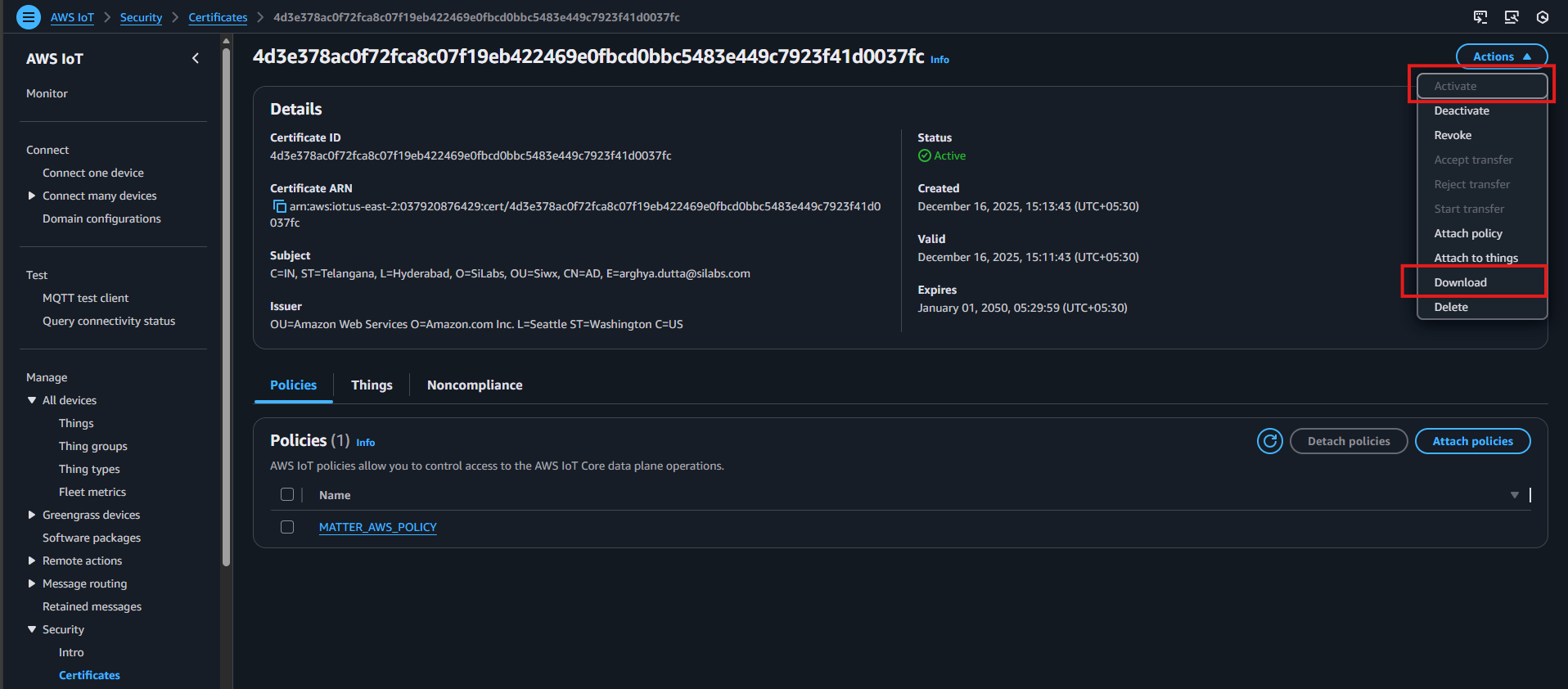The height and width of the screenshot is (689, 1568).
Task: Tick the MATTER_AWS_POLICY row checkbox
Action: coord(287,527)
